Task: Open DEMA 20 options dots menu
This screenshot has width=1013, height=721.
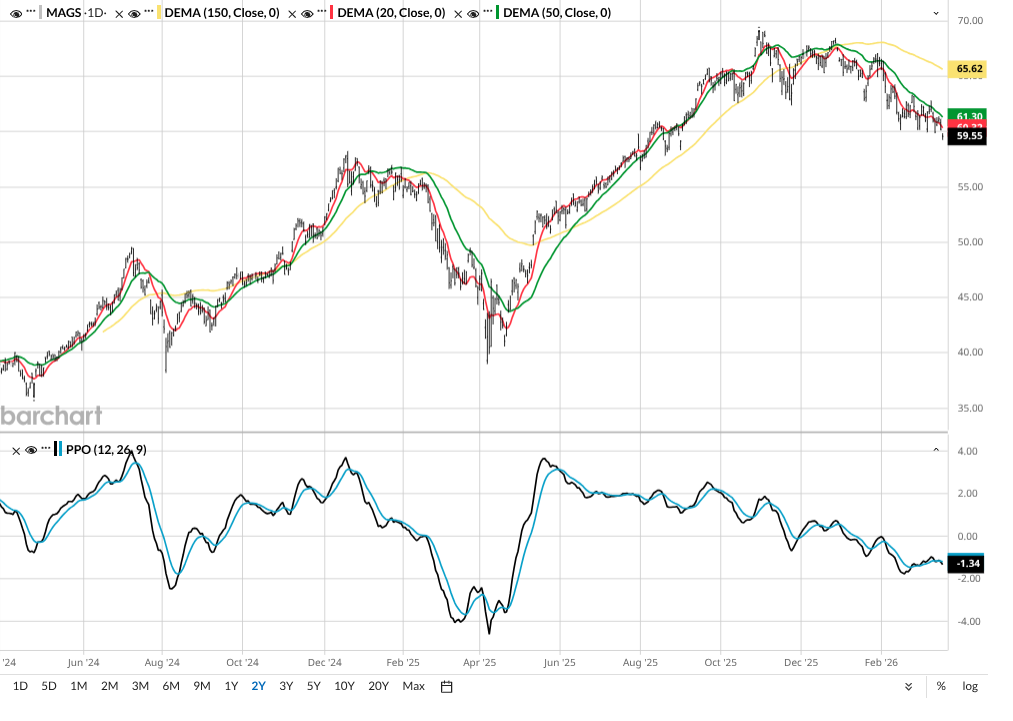Action: tap(322, 12)
